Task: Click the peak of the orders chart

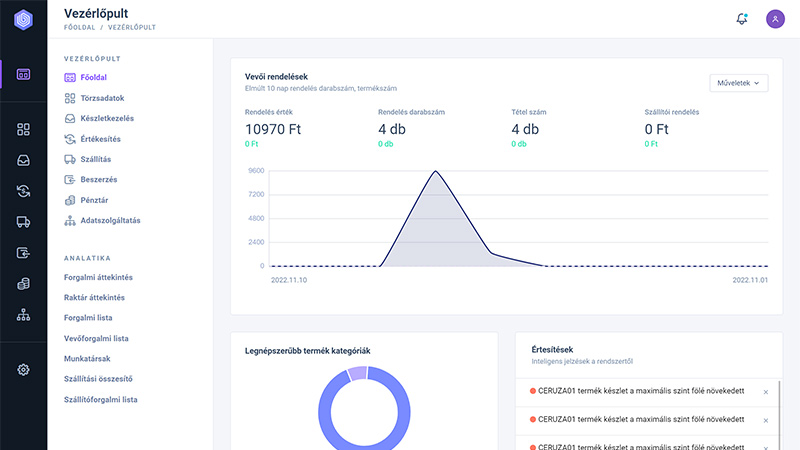Action: tap(436, 171)
